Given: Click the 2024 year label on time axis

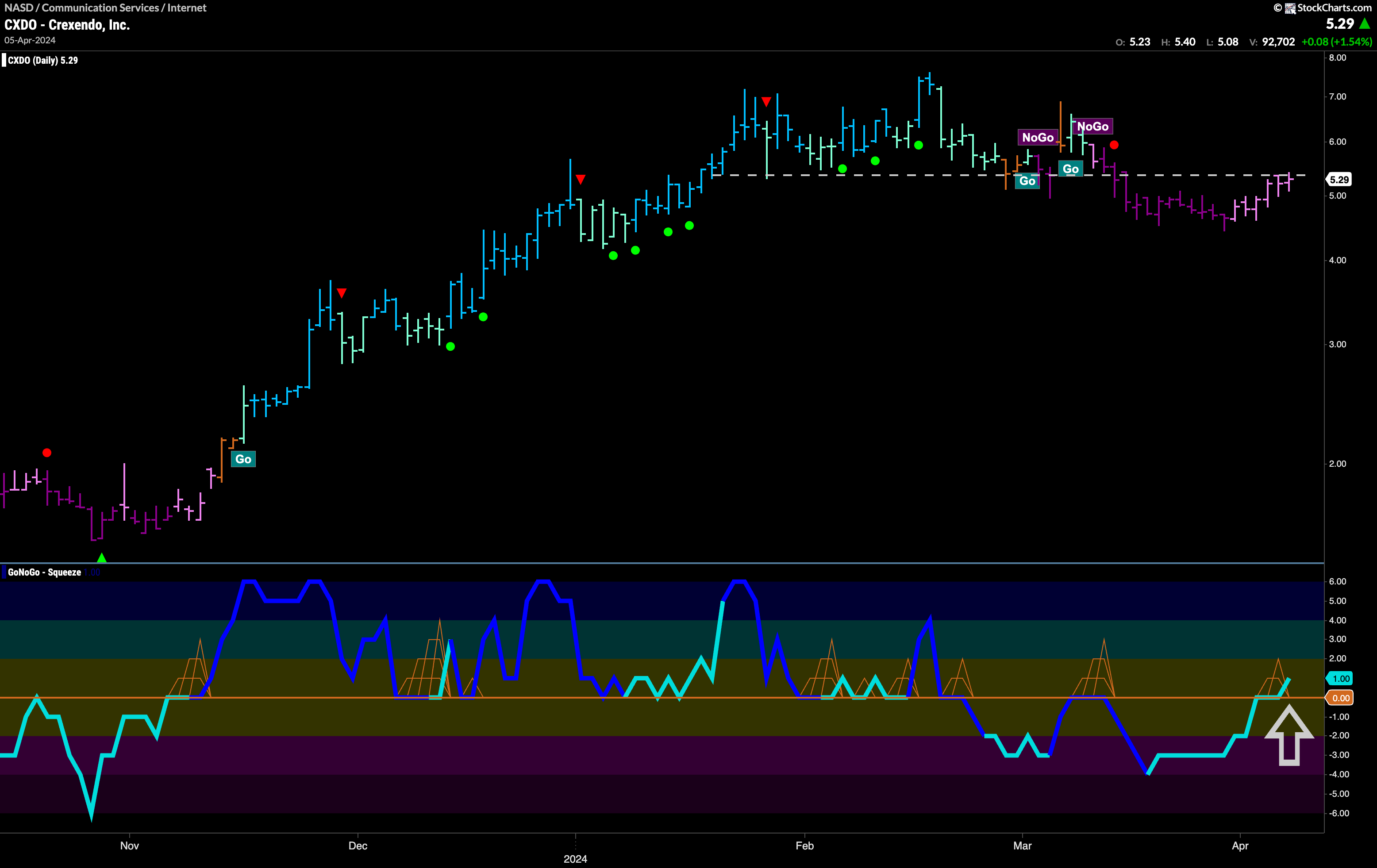Looking at the screenshot, I should [575, 859].
